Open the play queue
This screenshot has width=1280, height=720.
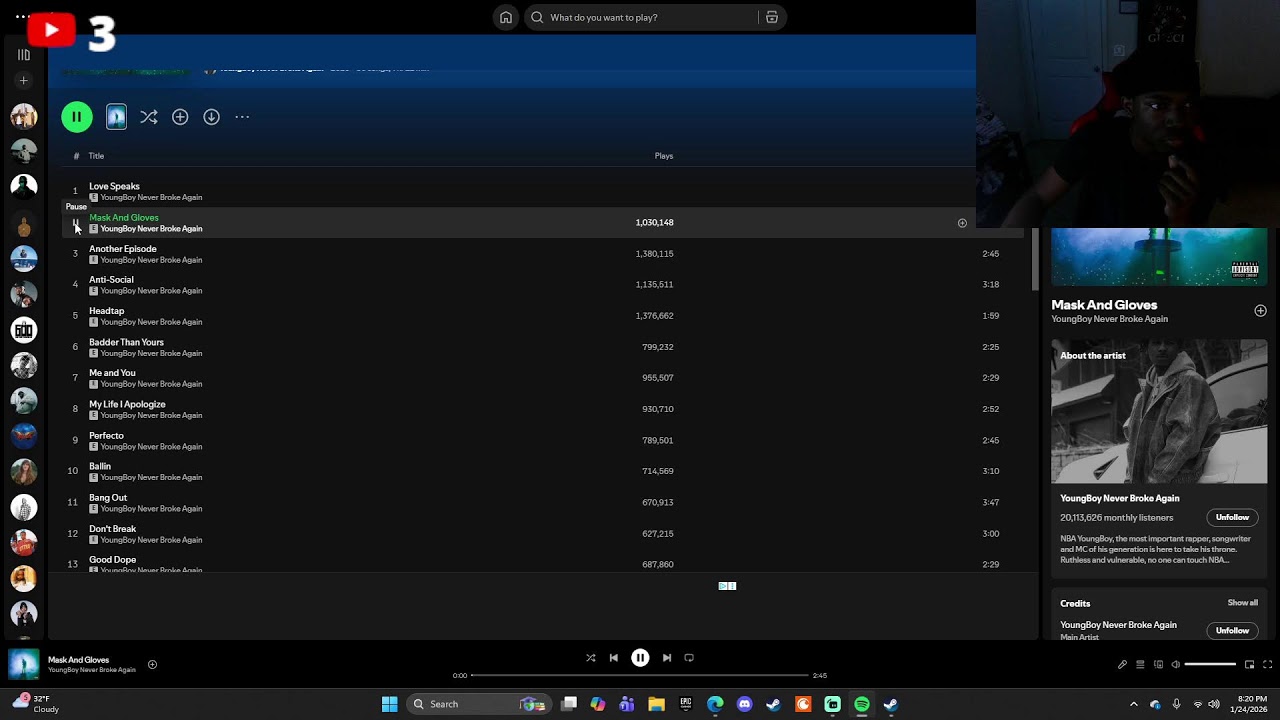[x=1140, y=664]
